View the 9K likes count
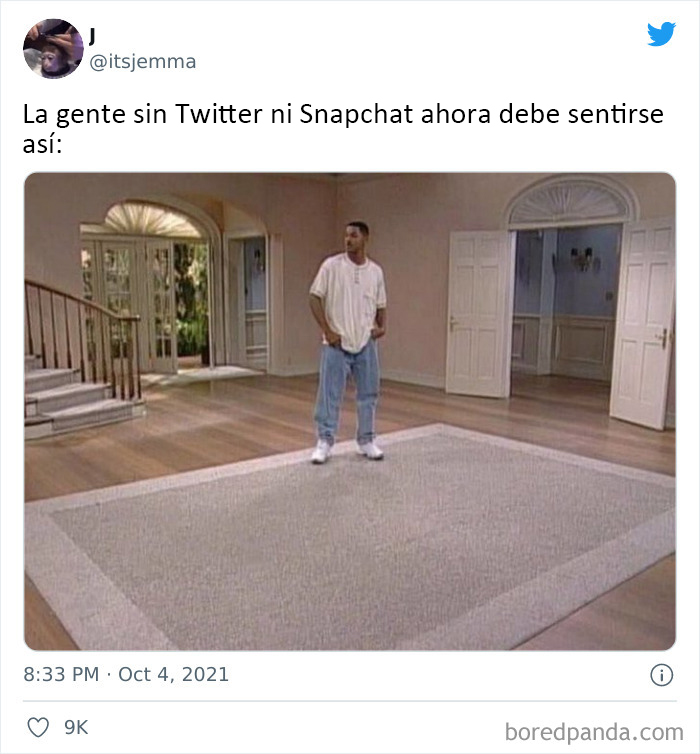The height and width of the screenshot is (754, 700). (76, 728)
